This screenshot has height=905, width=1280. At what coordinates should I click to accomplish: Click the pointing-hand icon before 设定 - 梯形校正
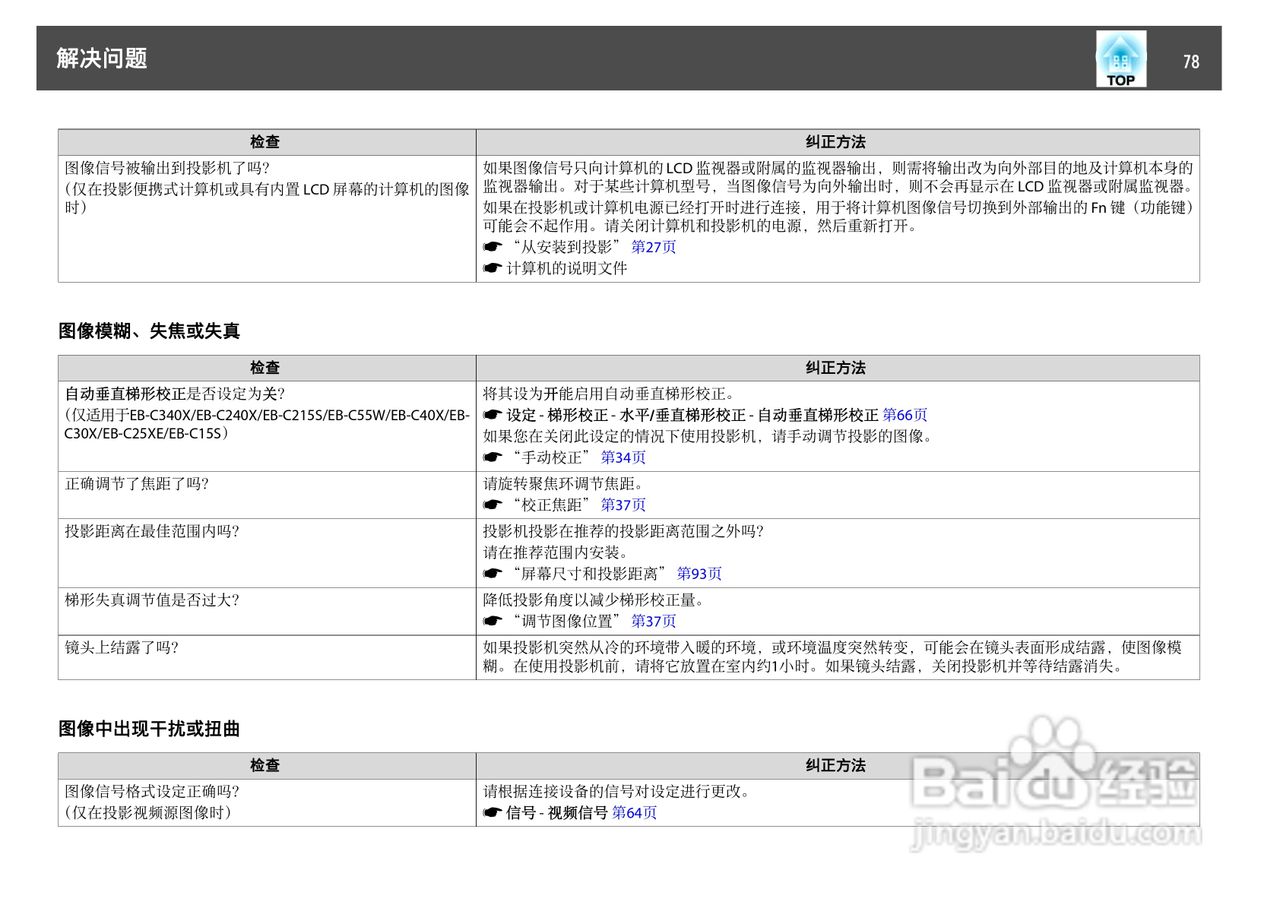491,416
